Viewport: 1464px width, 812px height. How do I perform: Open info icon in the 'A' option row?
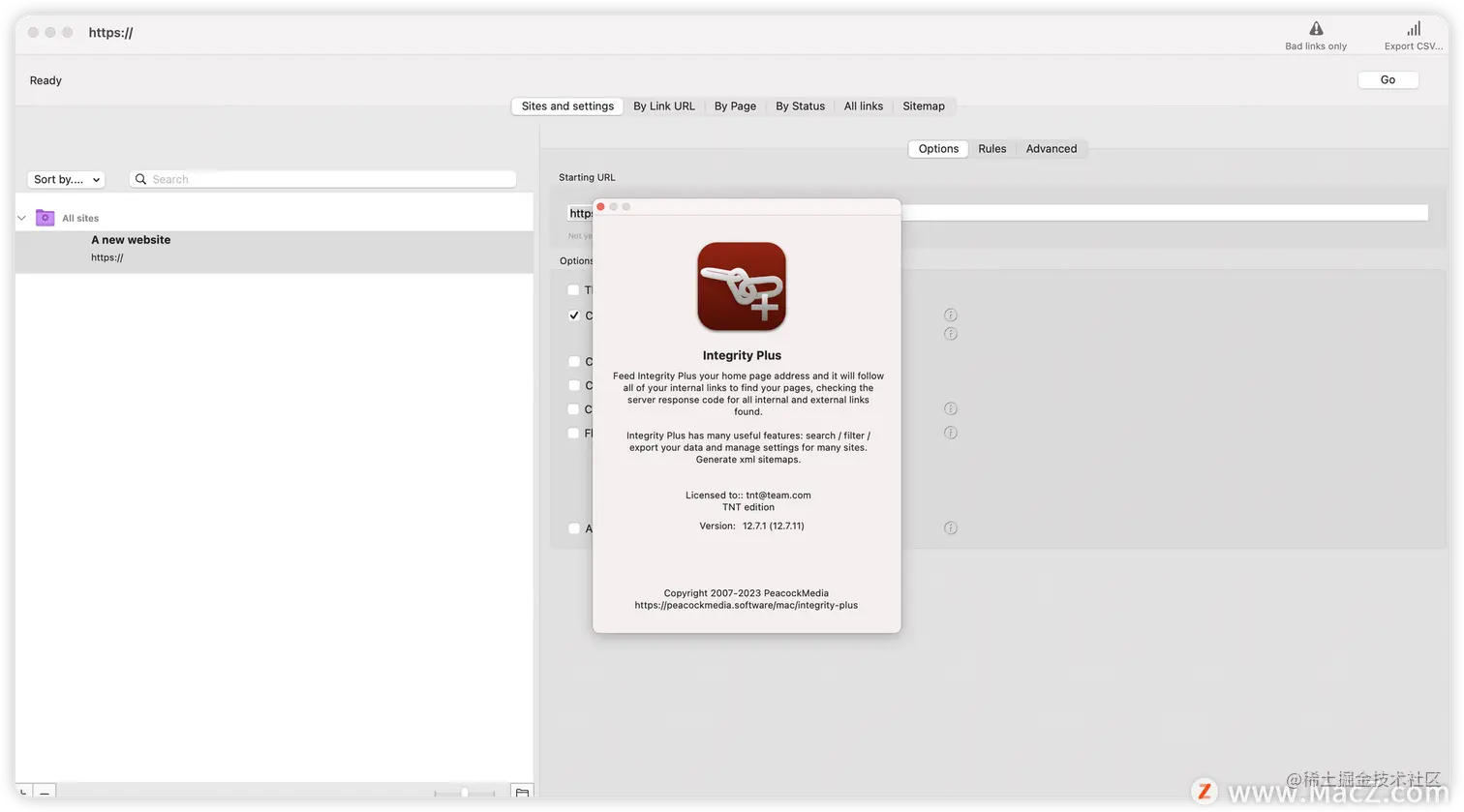click(951, 527)
